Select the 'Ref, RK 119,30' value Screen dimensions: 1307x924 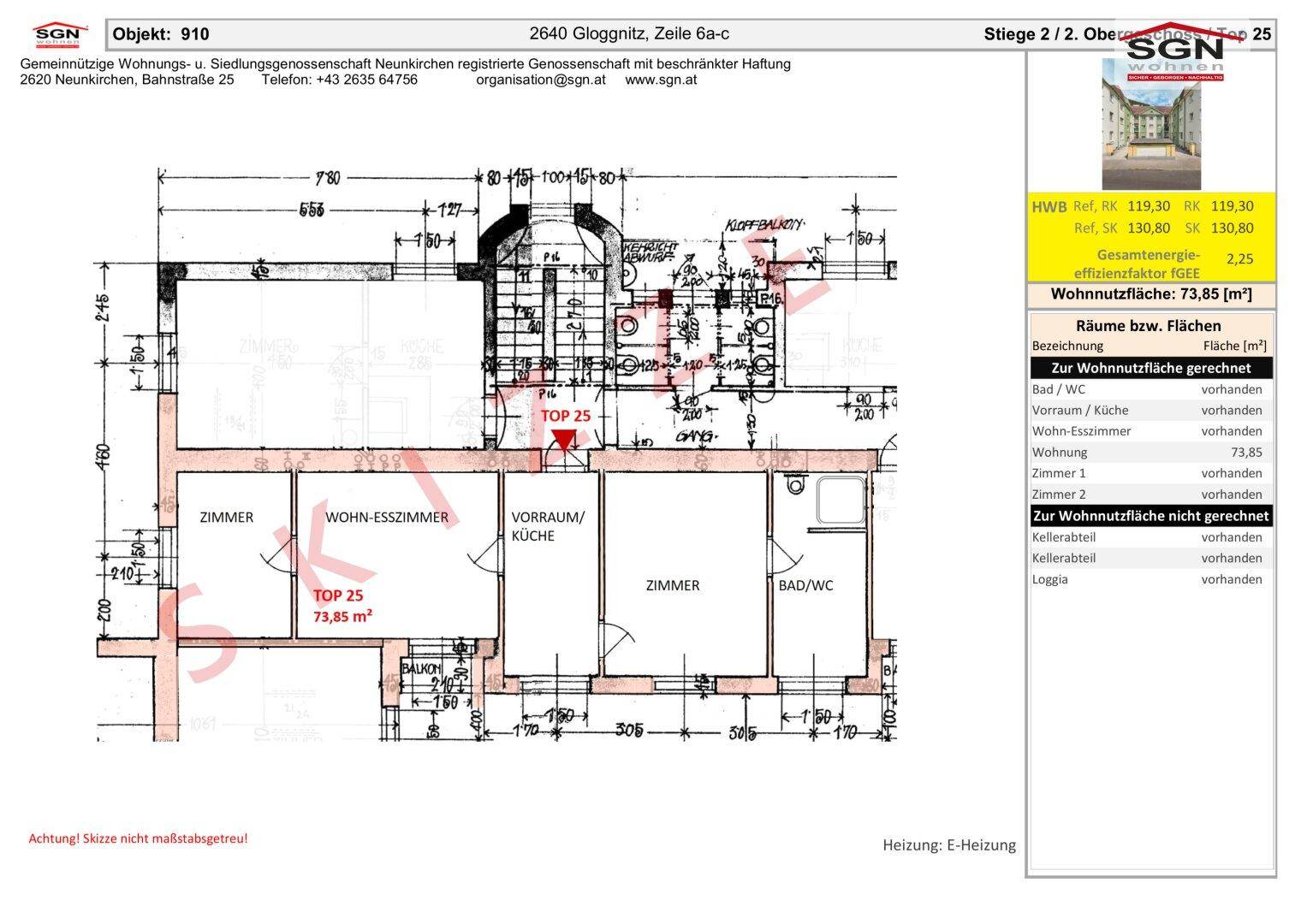point(1121,206)
